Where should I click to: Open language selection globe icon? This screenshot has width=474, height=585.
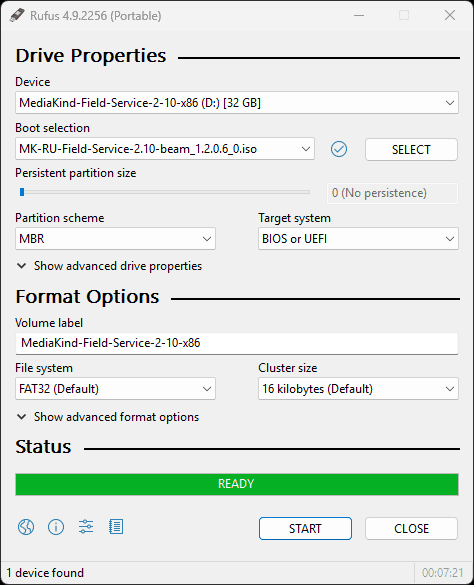tap(26, 527)
